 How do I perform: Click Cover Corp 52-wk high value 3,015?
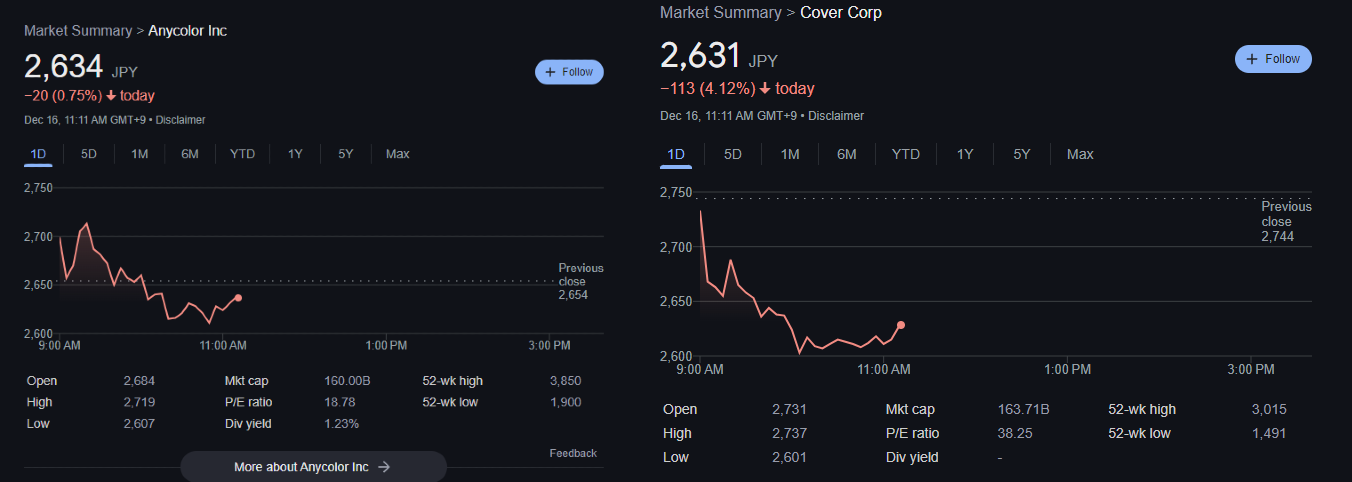(1268, 409)
